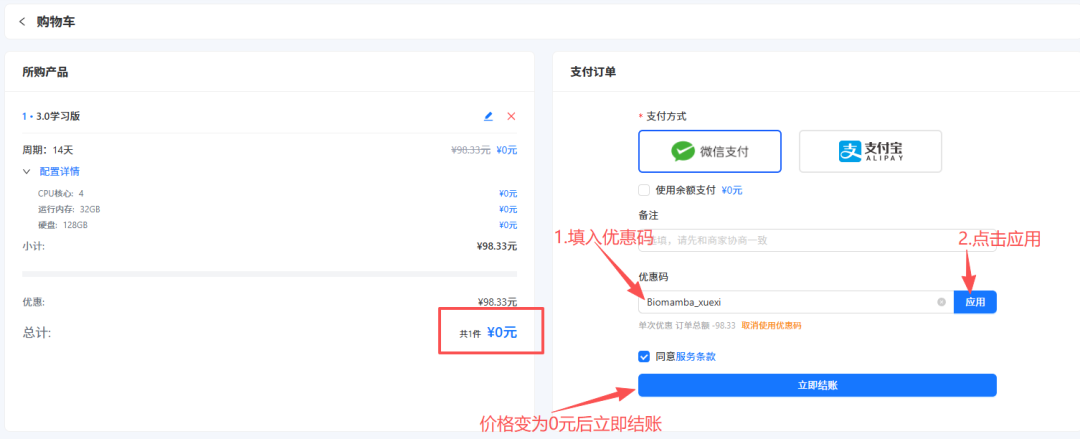1080x439 pixels.
Task: Uncheck the 同意 agreement checkbox
Action: 644,356
